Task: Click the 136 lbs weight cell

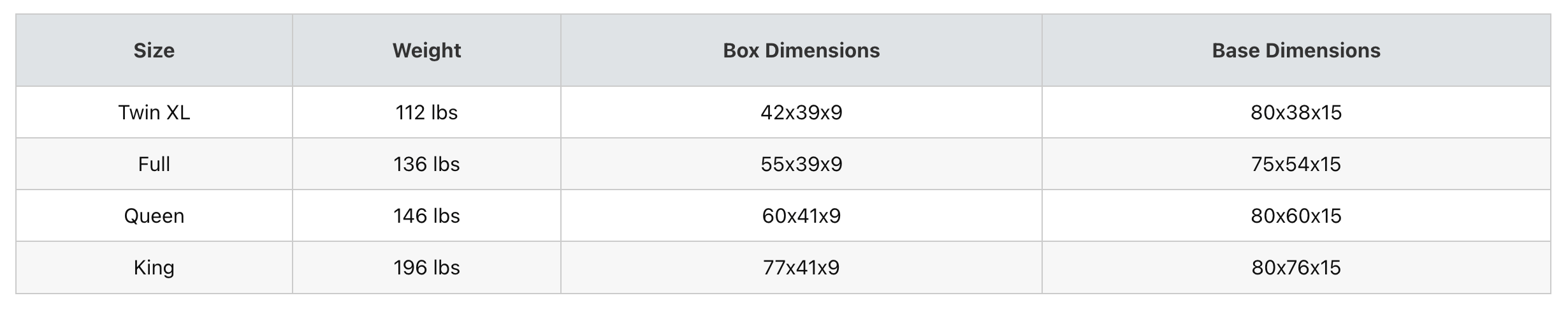Action: pos(426,164)
